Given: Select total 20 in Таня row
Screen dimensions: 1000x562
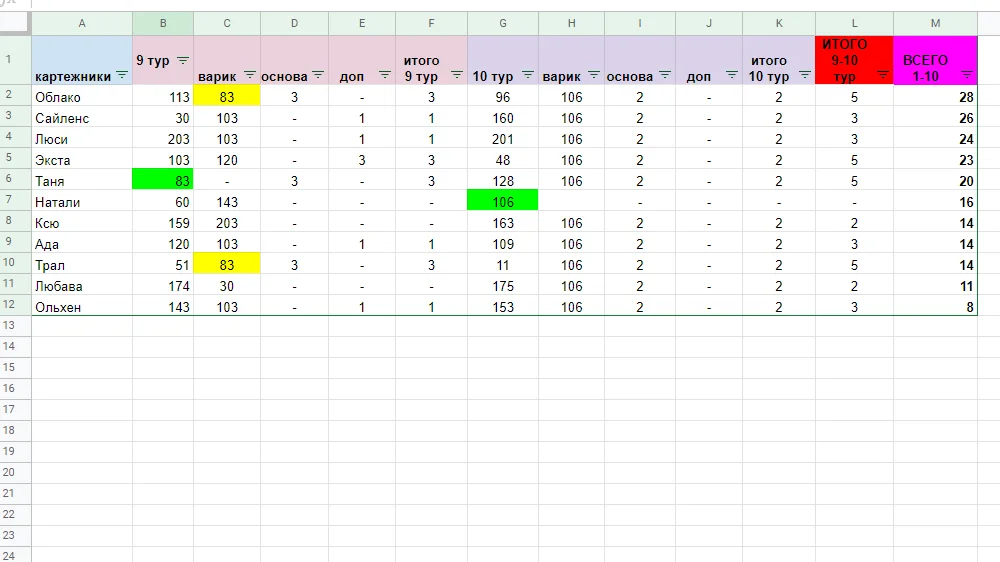Looking at the screenshot, I should (x=935, y=181).
